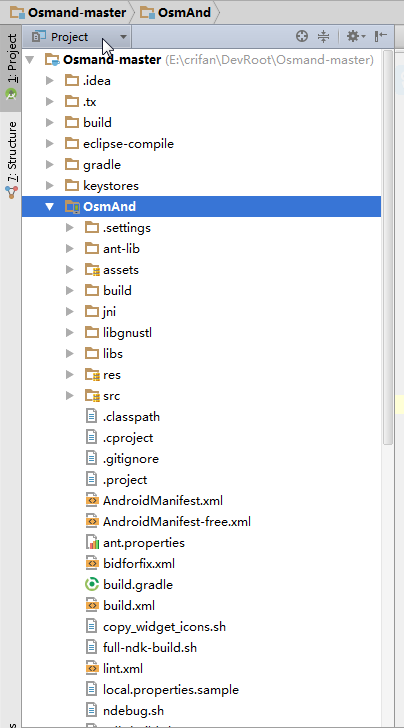Expand the keystores folder
Image resolution: width=404 pixels, height=728 pixels.
coord(50,186)
